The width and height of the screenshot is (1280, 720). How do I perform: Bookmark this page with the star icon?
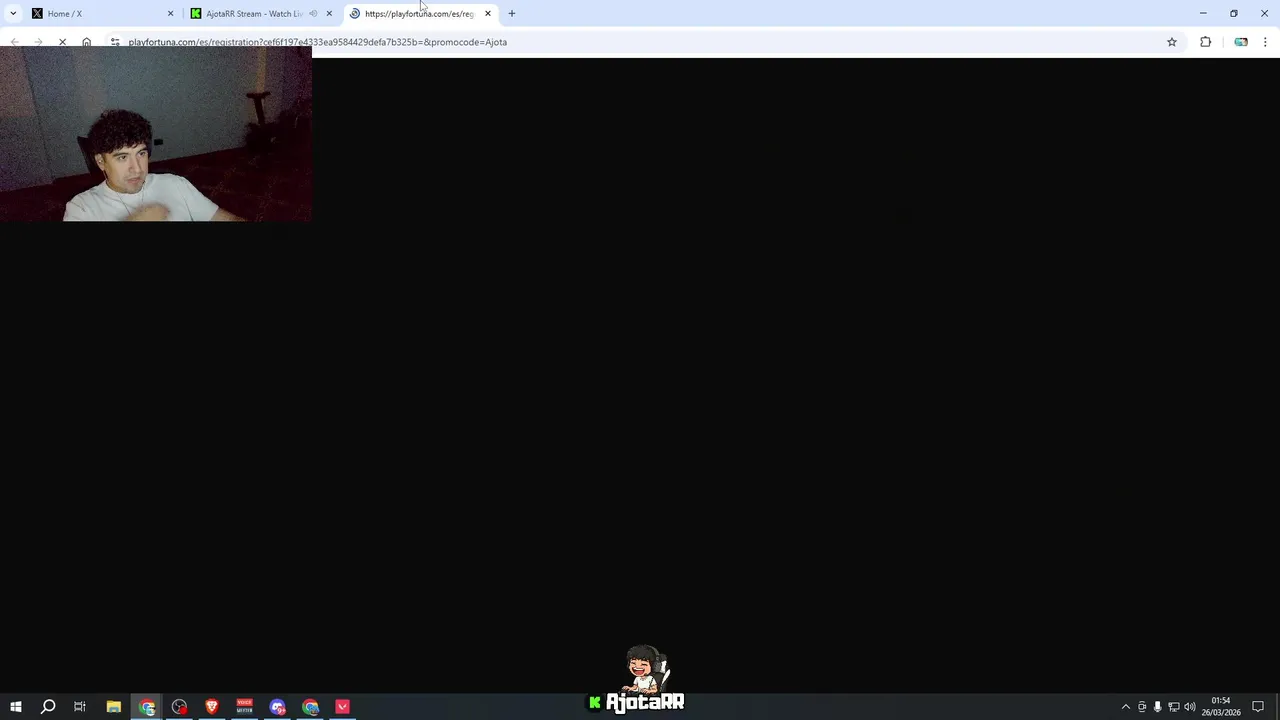[x=1172, y=42]
